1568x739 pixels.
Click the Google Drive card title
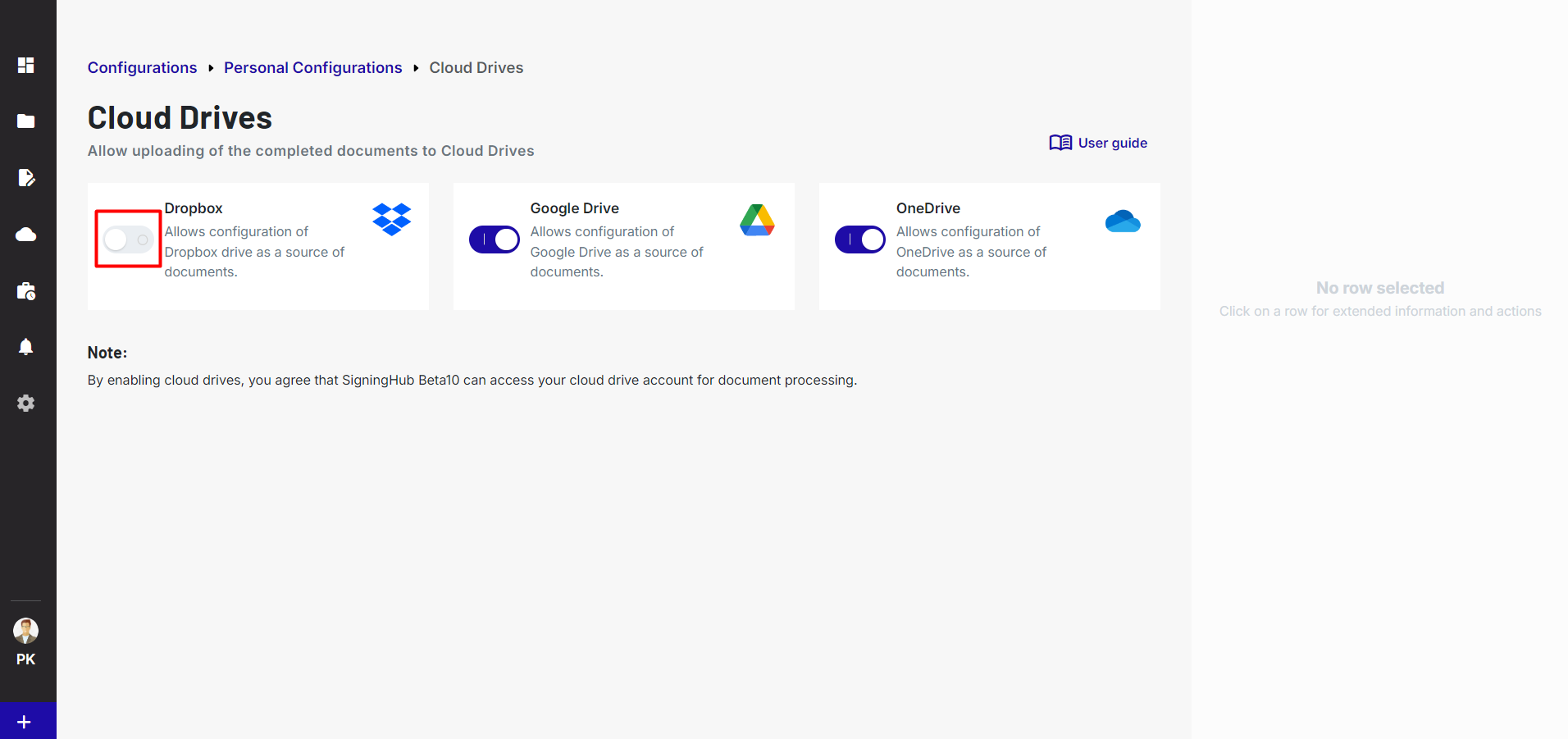pos(575,208)
